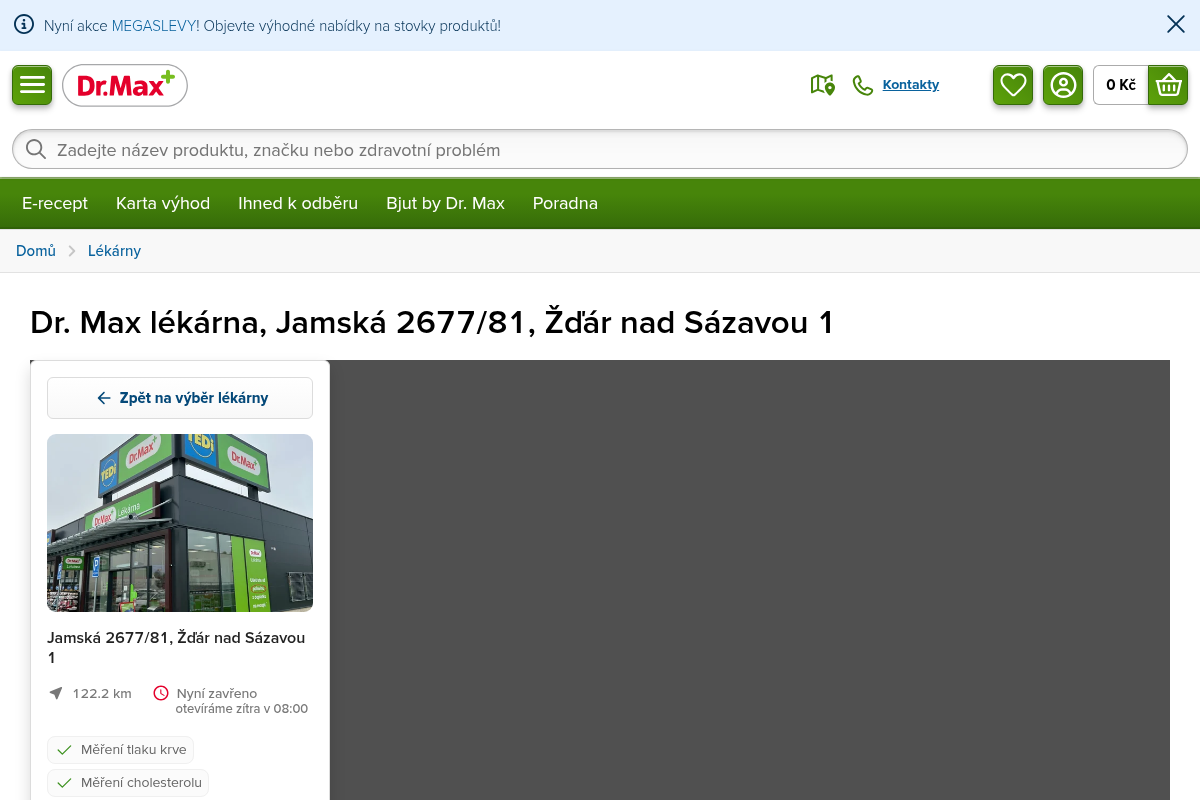Click address Jamská 2677/81 in sidebar card
1200x800 pixels.
click(x=176, y=647)
